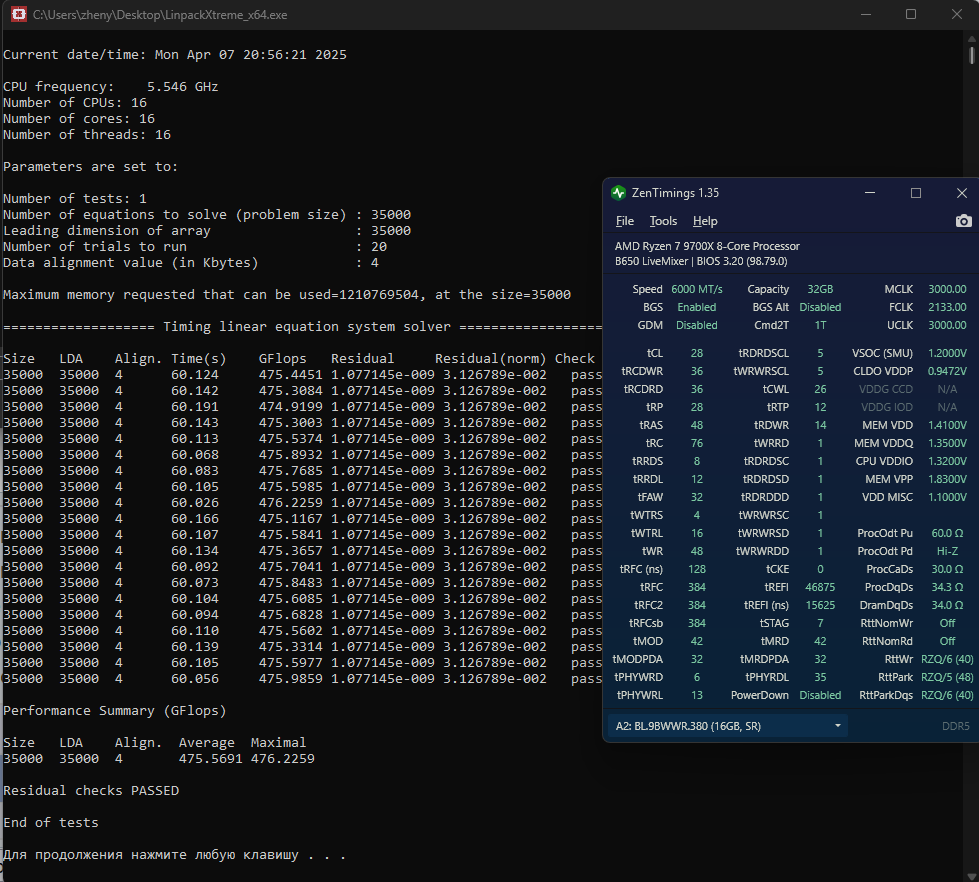Click the Russian press-any-key prompt line
979x882 pixels.
(x=174, y=855)
